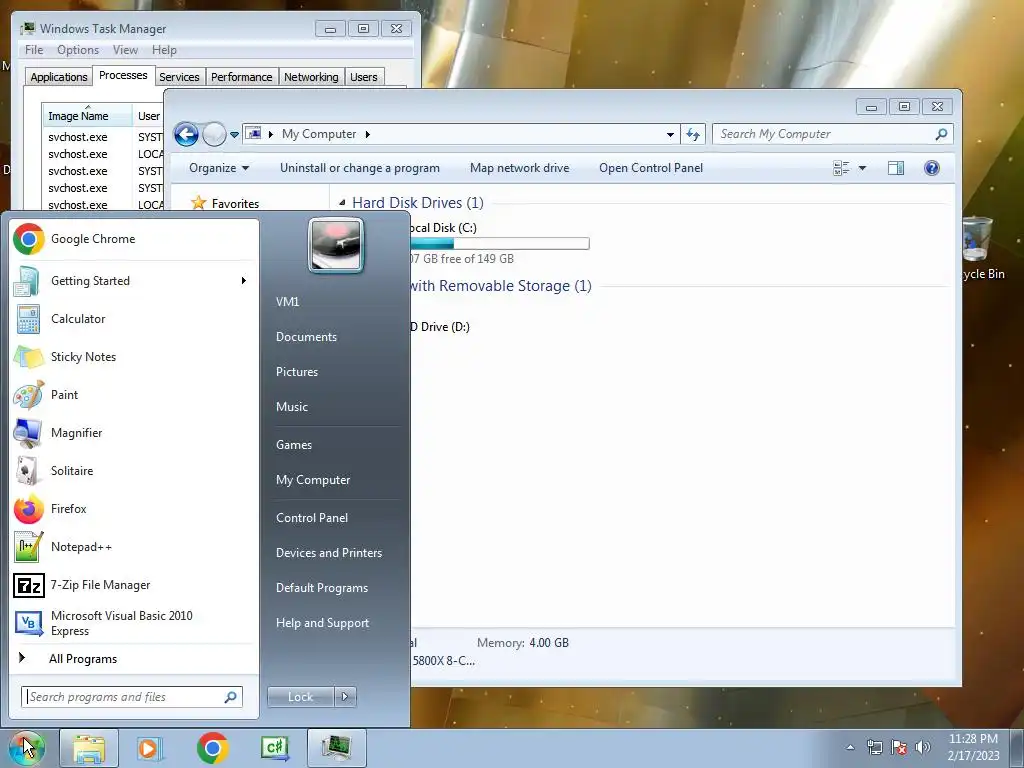Go back in My Computer window
The height and width of the screenshot is (768, 1024).
pyautogui.click(x=186, y=135)
